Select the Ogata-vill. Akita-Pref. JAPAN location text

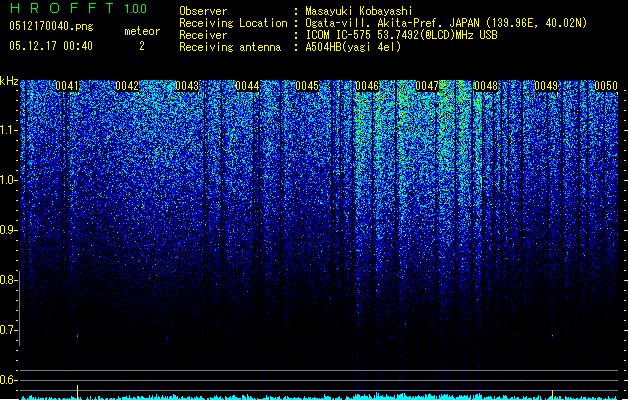coord(446,23)
